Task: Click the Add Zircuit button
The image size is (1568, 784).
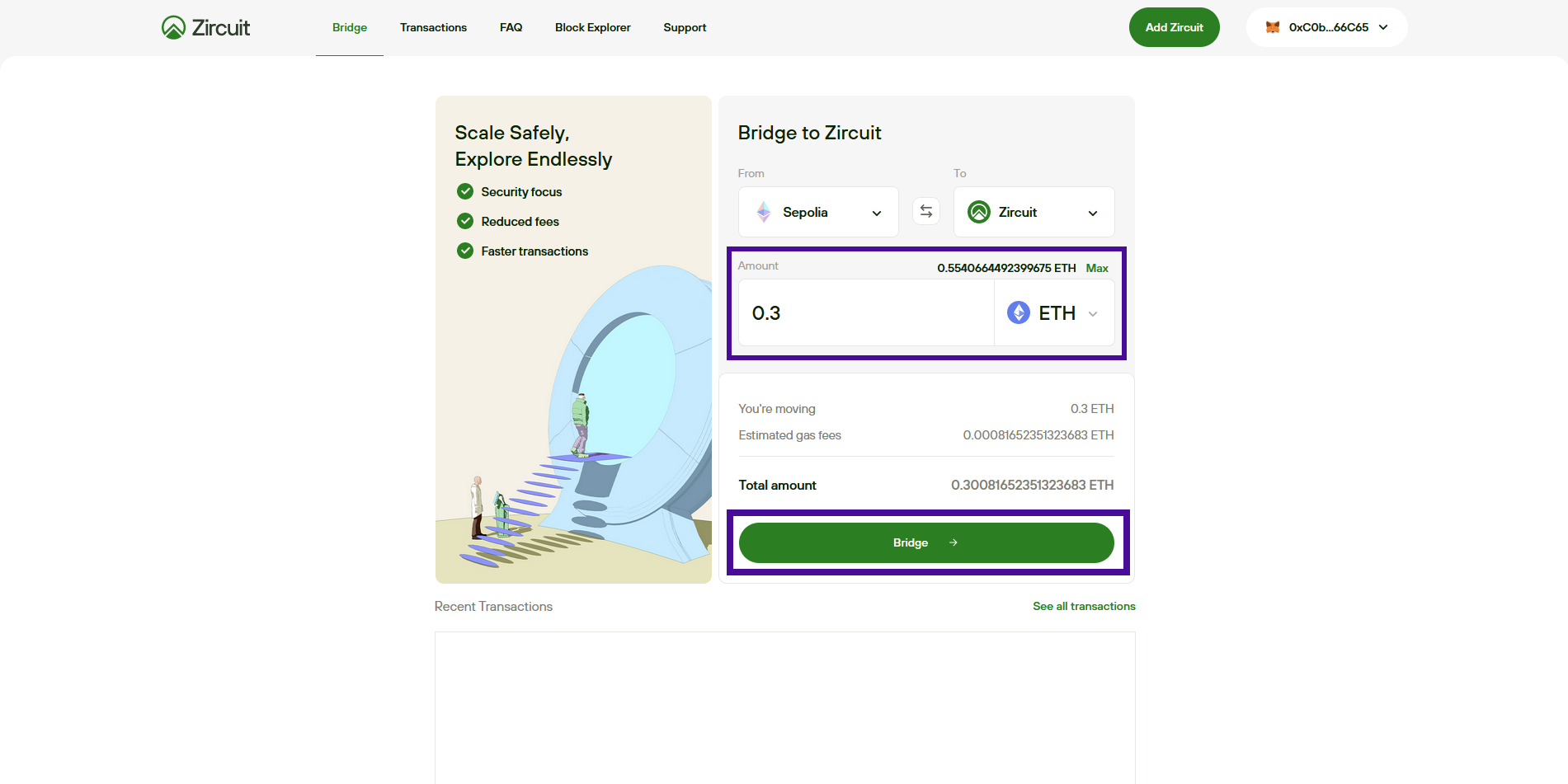Action: coord(1174,27)
